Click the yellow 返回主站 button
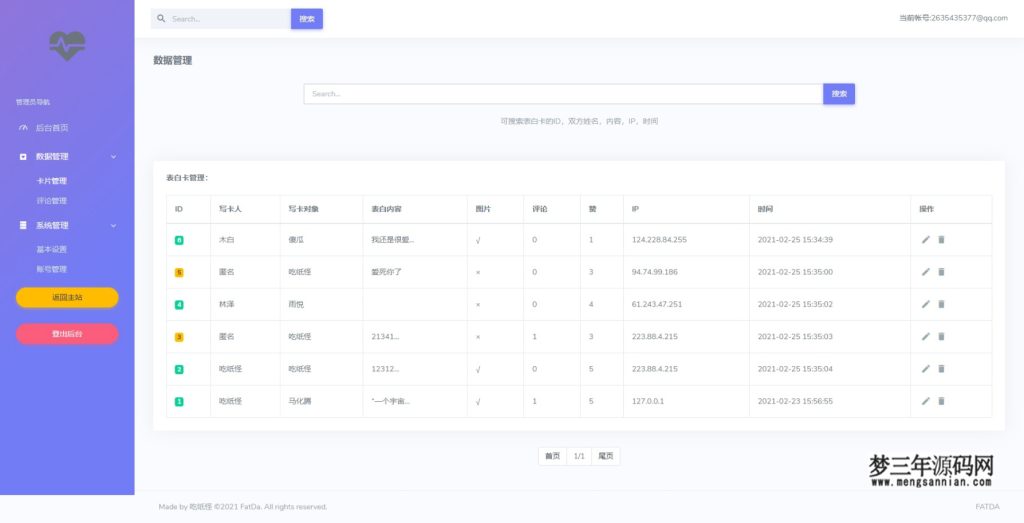The height and width of the screenshot is (523, 1024). pyautogui.click(x=67, y=298)
